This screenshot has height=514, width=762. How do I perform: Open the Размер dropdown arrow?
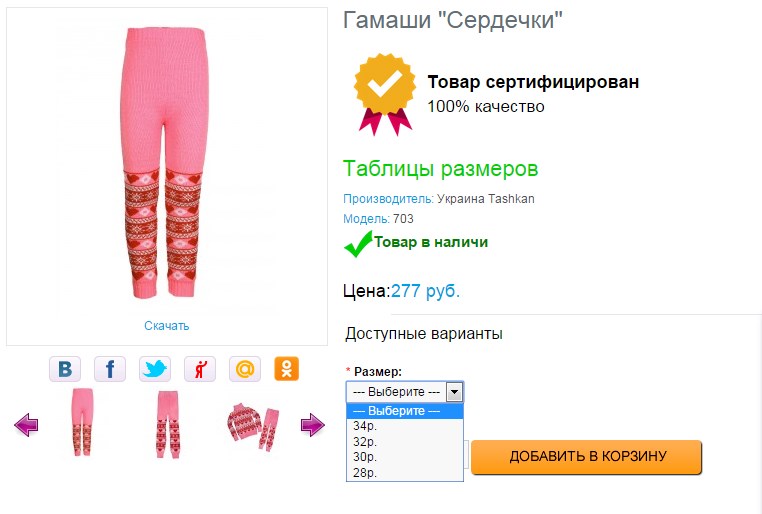[x=454, y=392]
